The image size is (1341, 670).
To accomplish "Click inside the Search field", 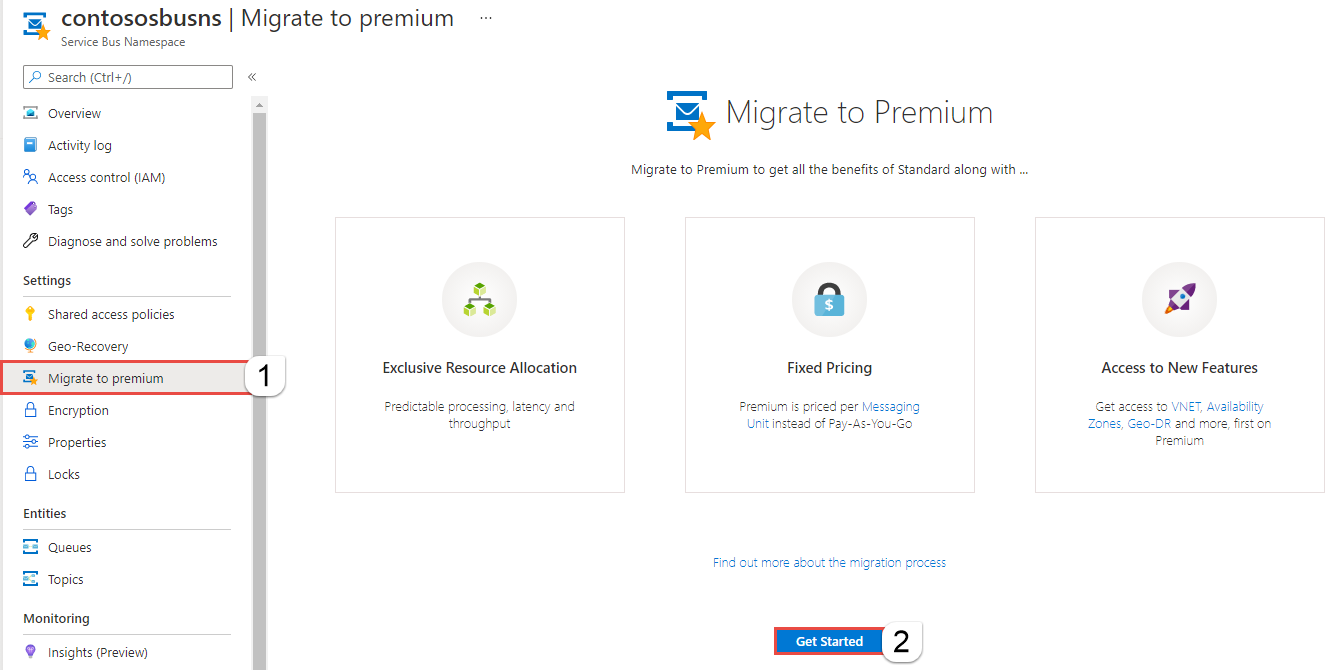I will 127,76.
